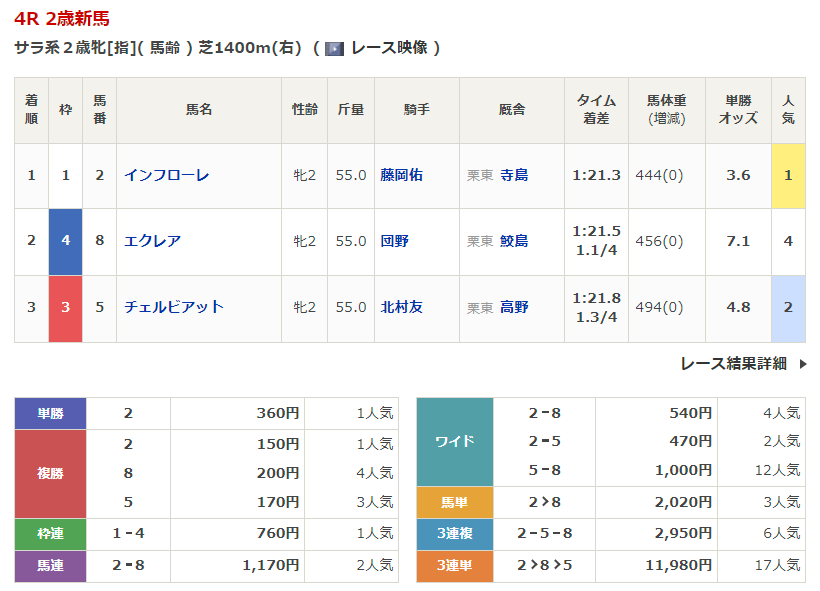View jockey 団野 profile
820x591 pixels.
click(394, 241)
